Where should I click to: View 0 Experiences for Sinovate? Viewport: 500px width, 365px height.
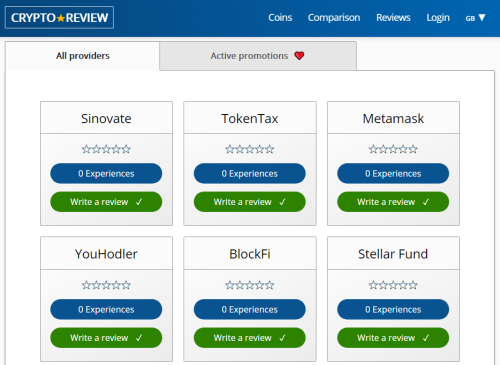click(x=106, y=173)
